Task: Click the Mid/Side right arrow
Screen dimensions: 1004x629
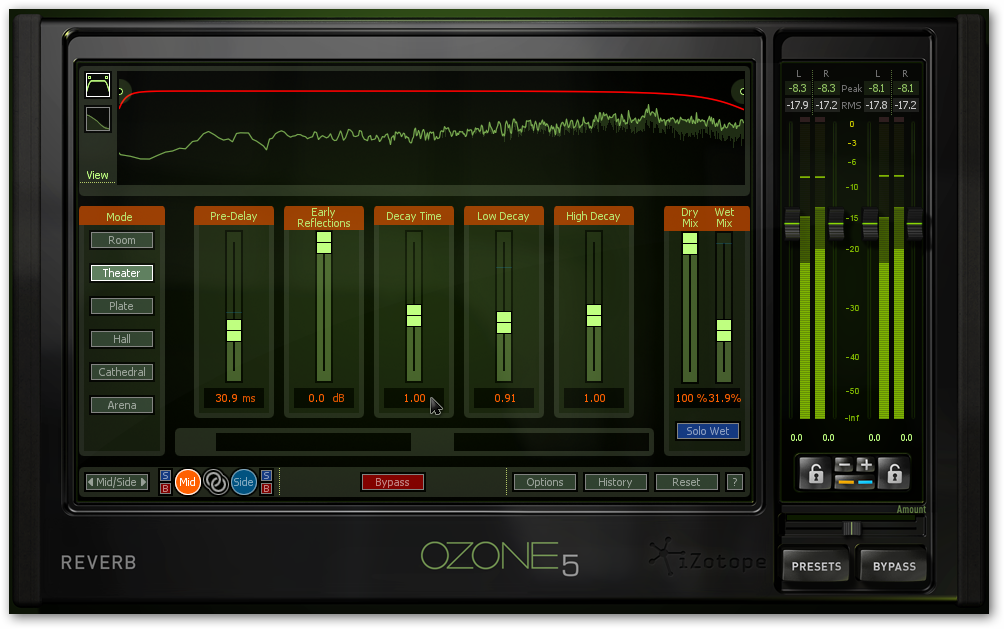Action: coord(143,482)
